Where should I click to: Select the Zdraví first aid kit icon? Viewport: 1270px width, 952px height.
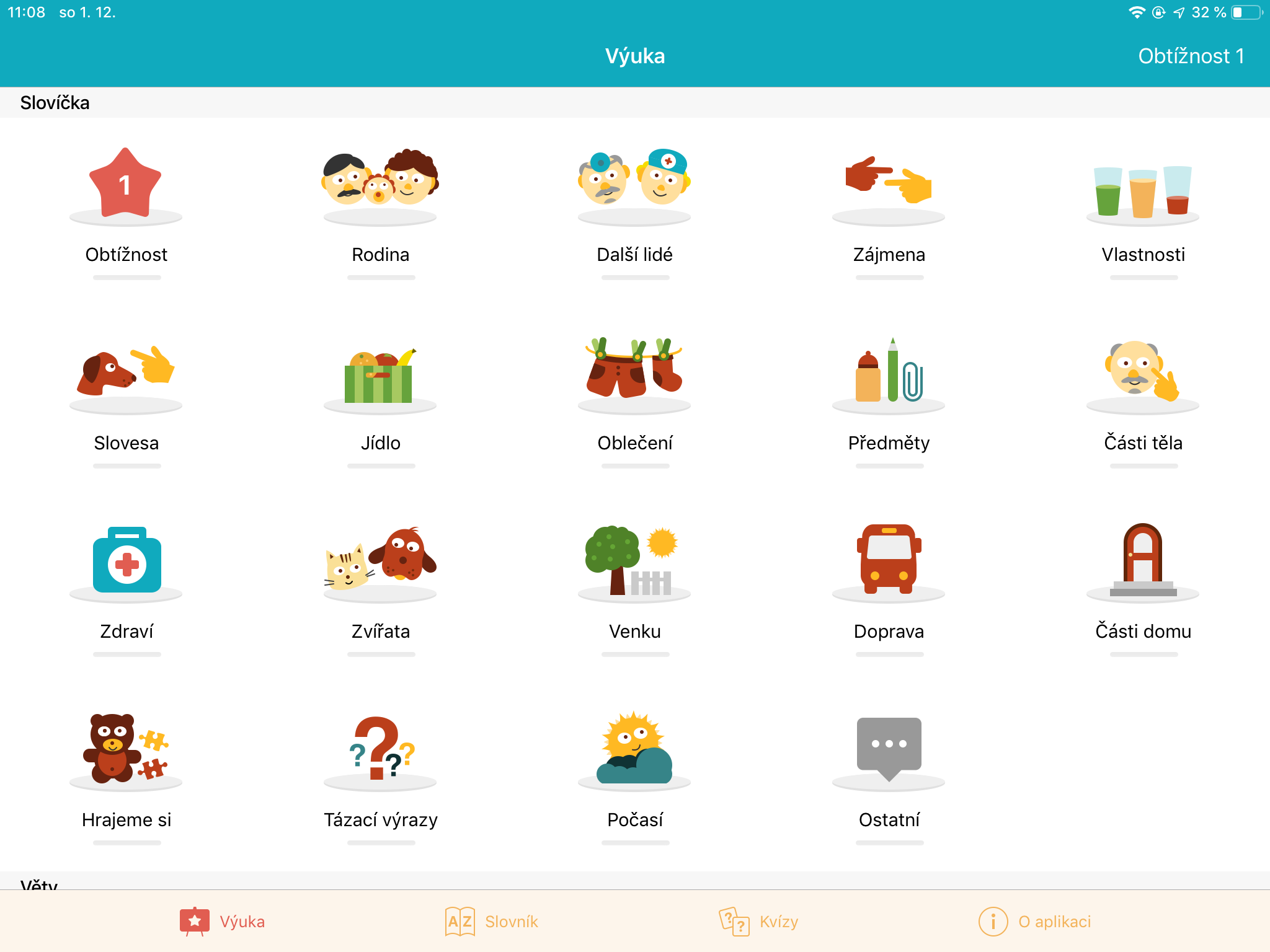pyautogui.click(x=127, y=560)
